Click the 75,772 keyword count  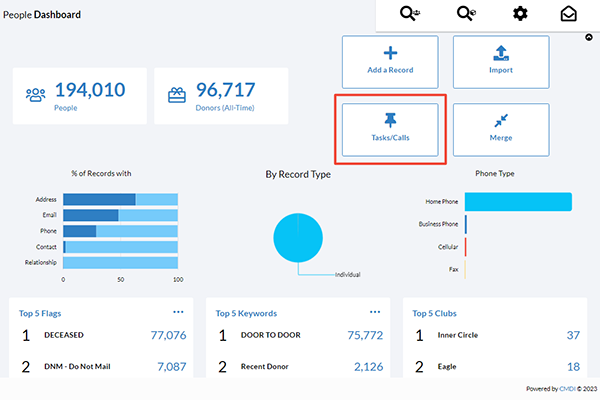click(365, 335)
